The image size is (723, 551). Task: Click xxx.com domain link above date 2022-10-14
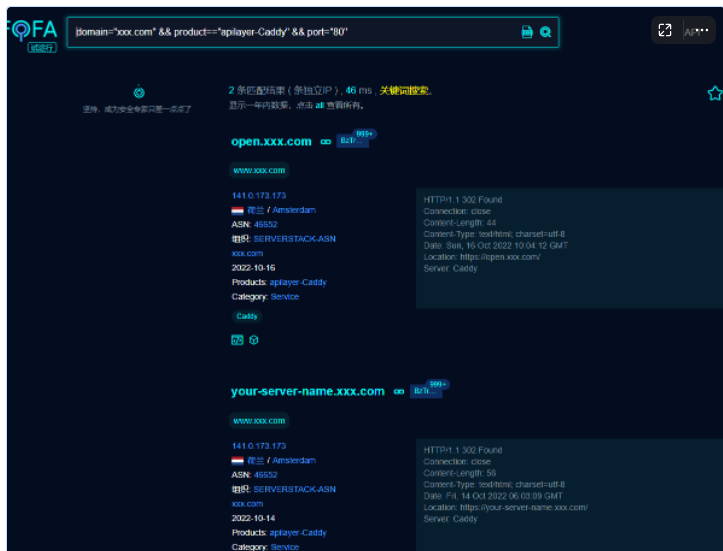(247, 504)
